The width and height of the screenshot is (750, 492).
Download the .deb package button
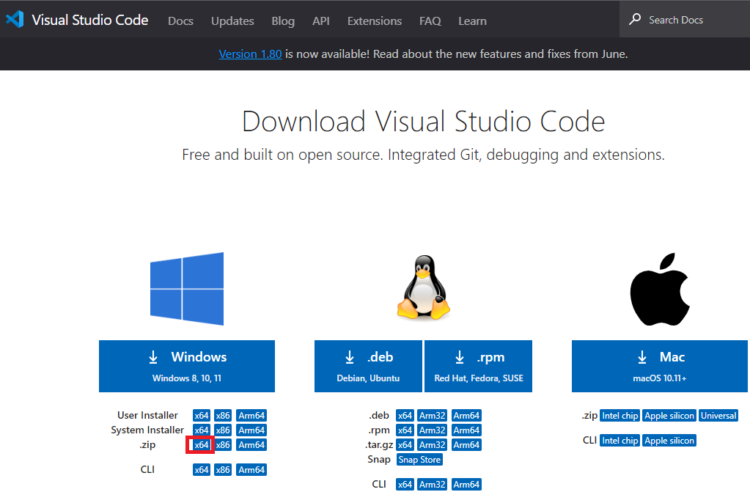368,366
